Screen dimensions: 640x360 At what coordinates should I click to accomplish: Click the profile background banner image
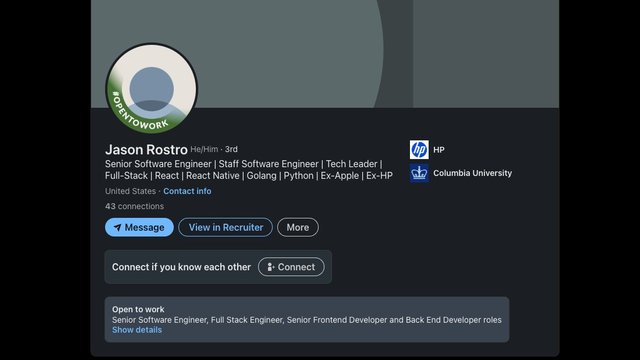(x=324, y=54)
